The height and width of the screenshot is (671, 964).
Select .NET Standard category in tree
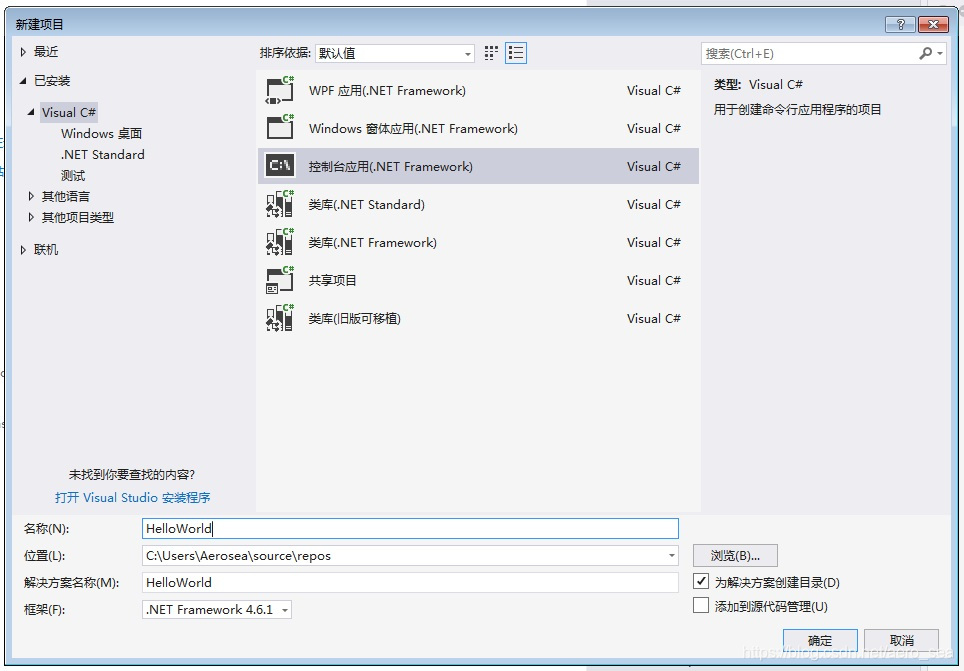point(103,154)
